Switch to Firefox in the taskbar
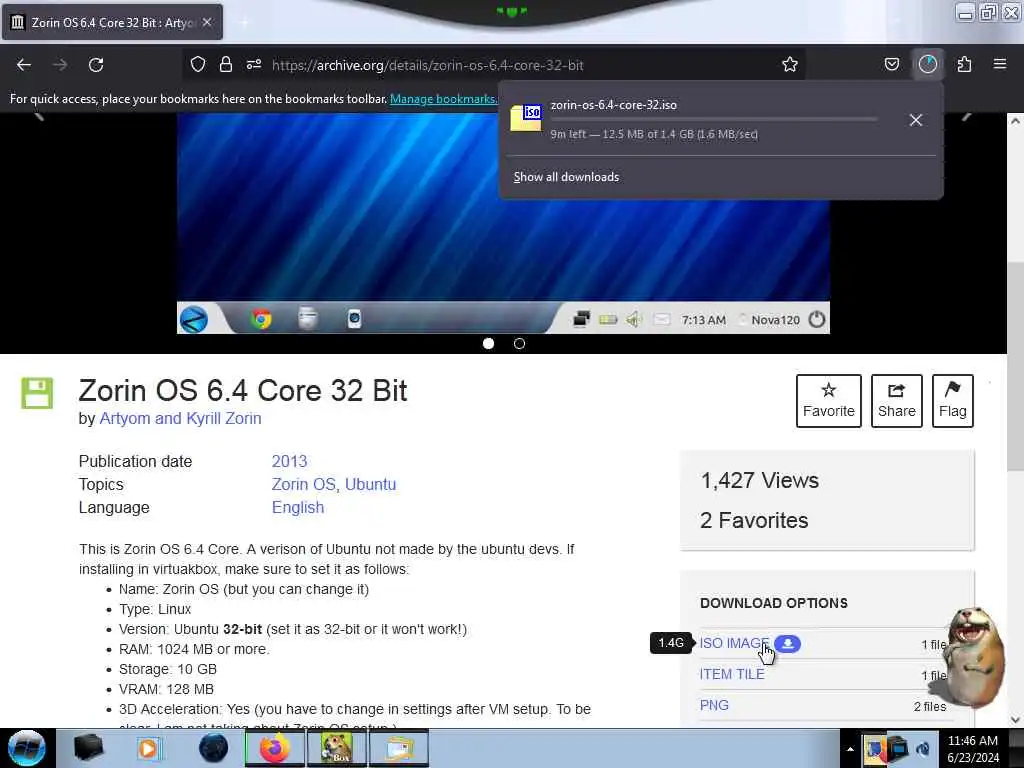 pyautogui.click(x=275, y=748)
